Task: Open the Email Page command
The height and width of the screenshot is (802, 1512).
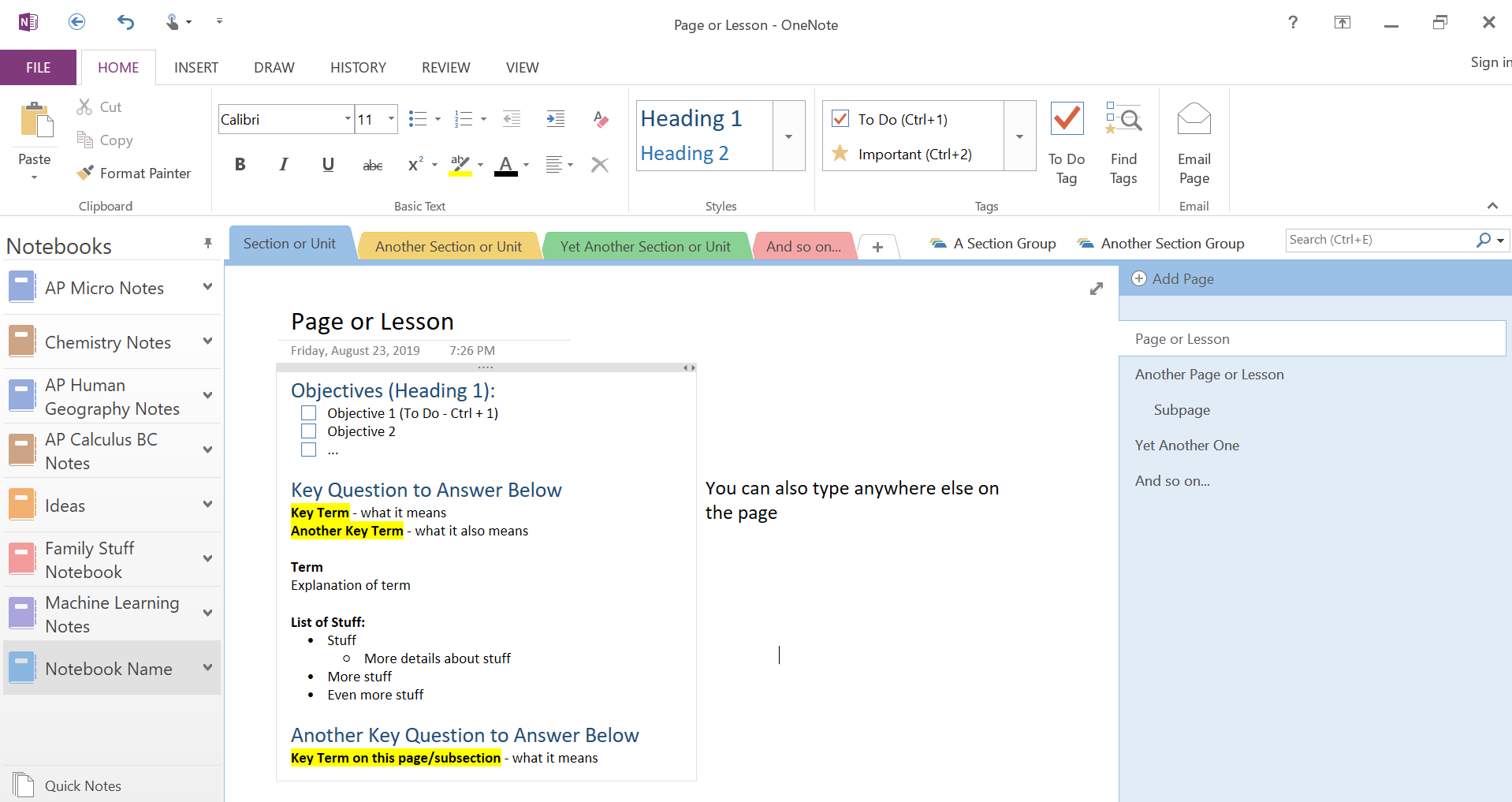Action: tap(1194, 144)
